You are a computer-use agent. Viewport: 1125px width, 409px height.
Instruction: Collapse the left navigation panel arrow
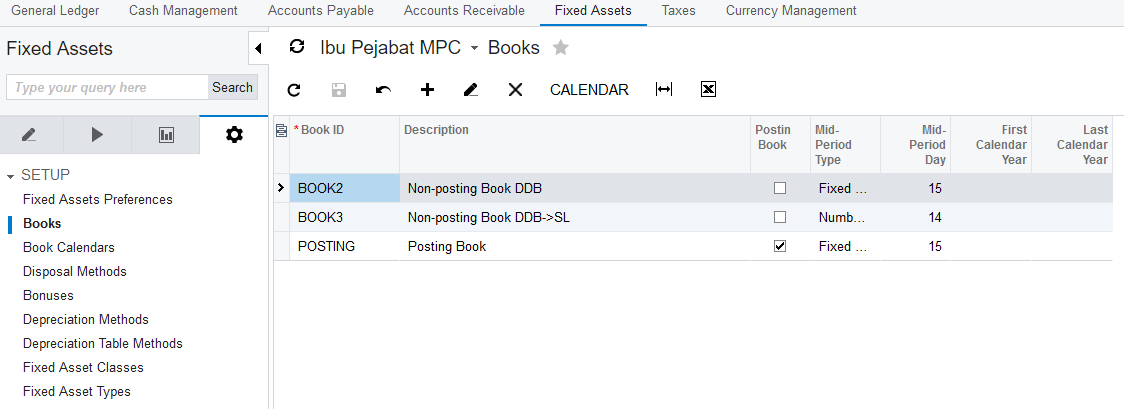258,48
